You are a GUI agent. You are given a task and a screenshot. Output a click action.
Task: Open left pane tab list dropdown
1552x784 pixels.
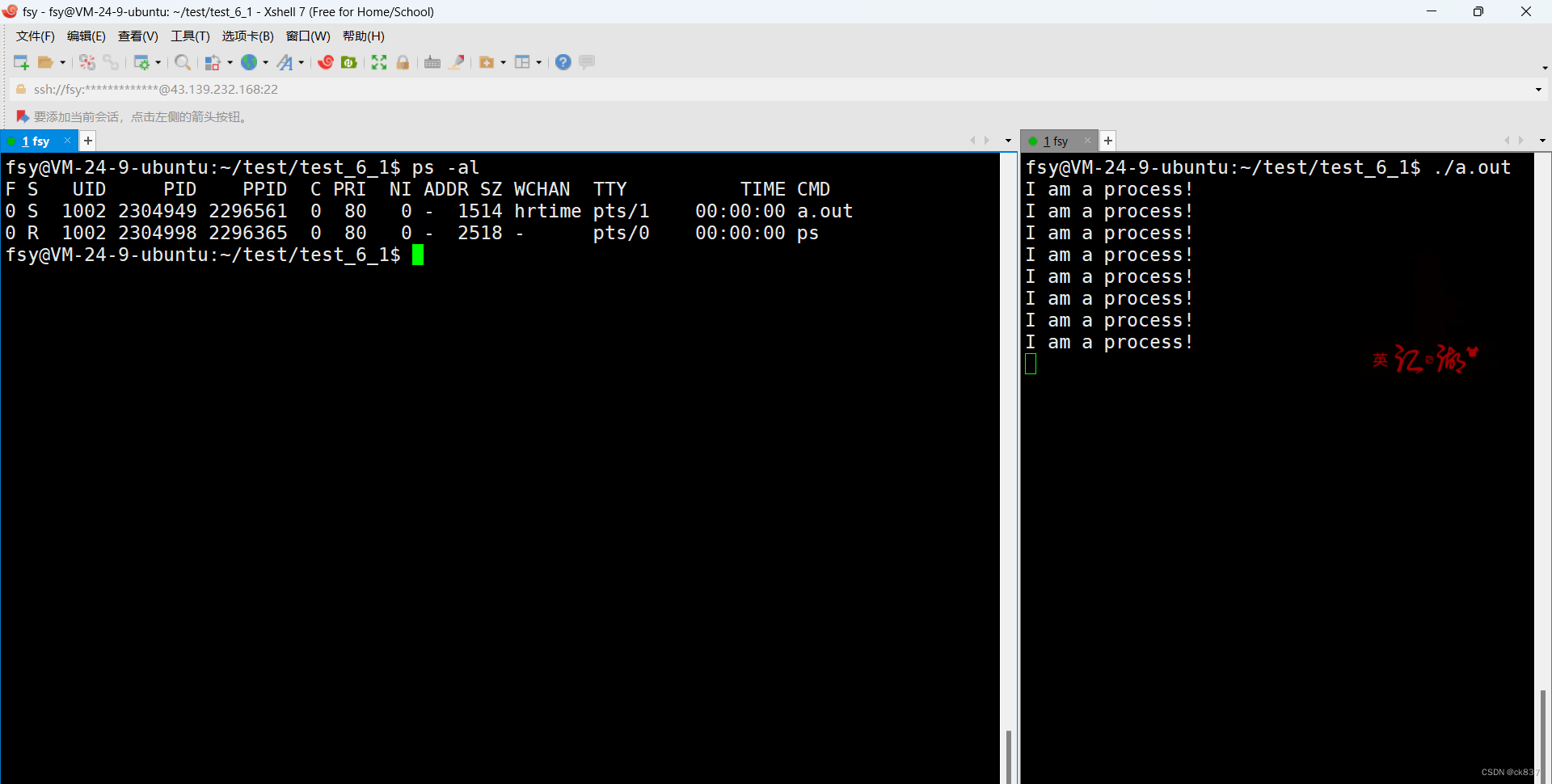point(1008,141)
